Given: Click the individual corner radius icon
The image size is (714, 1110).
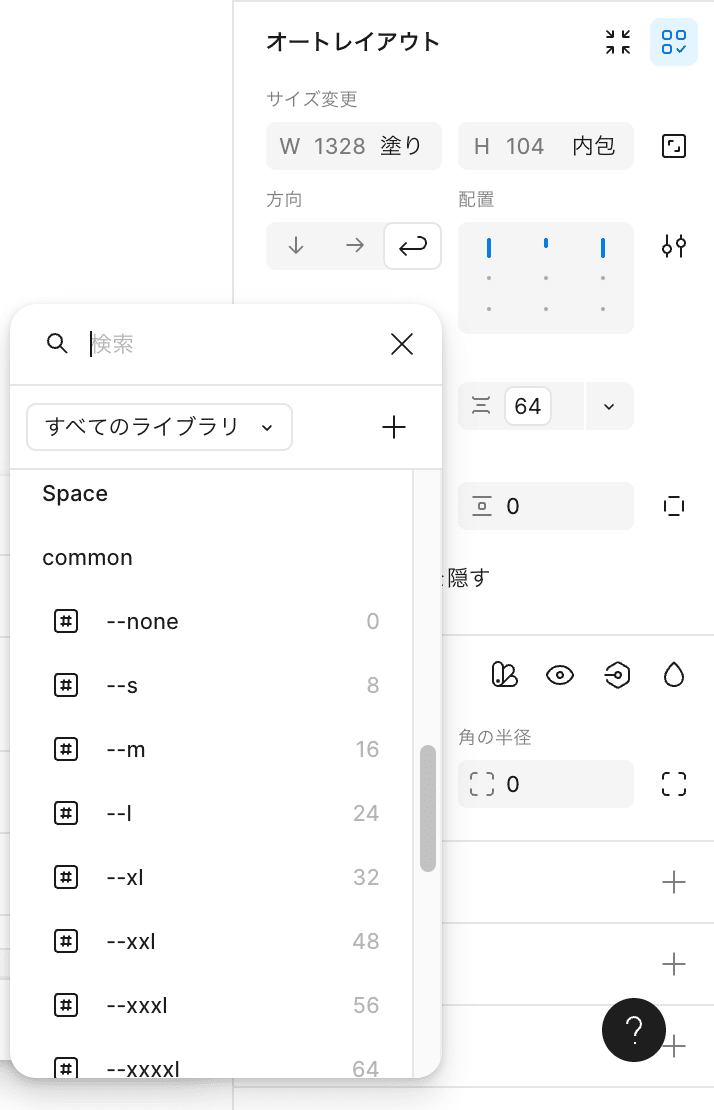Looking at the screenshot, I should pos(674,784).
